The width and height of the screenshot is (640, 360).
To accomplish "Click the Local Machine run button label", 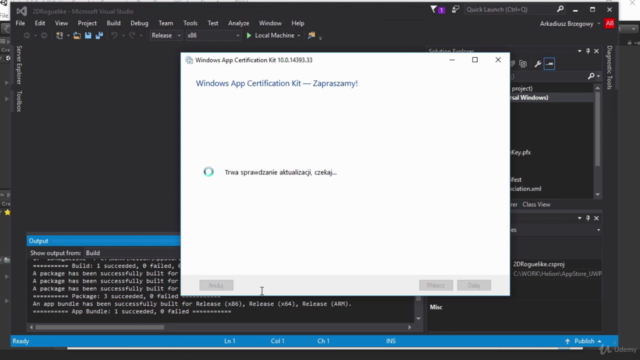I will point(274,36).
